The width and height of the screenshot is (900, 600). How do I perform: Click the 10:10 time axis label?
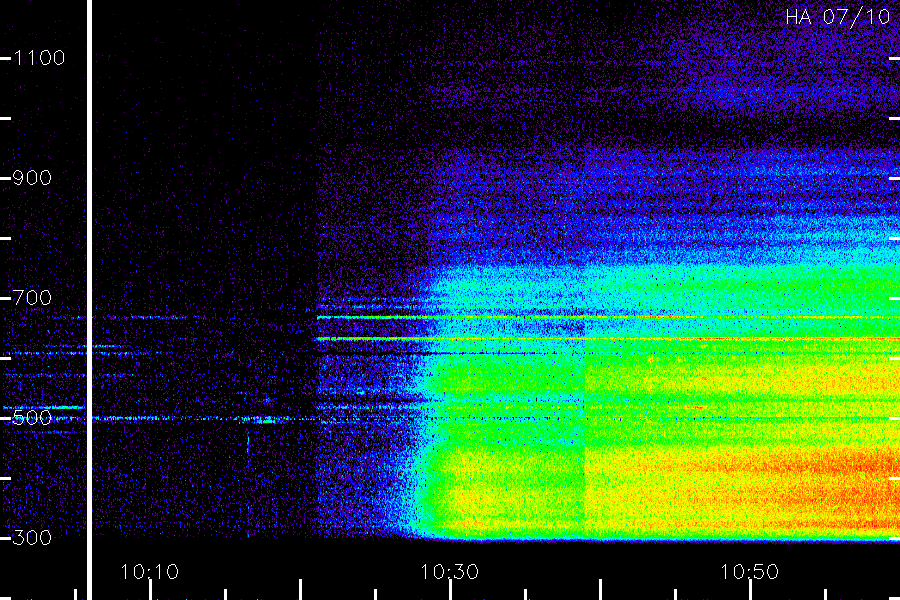click(149, 572)
